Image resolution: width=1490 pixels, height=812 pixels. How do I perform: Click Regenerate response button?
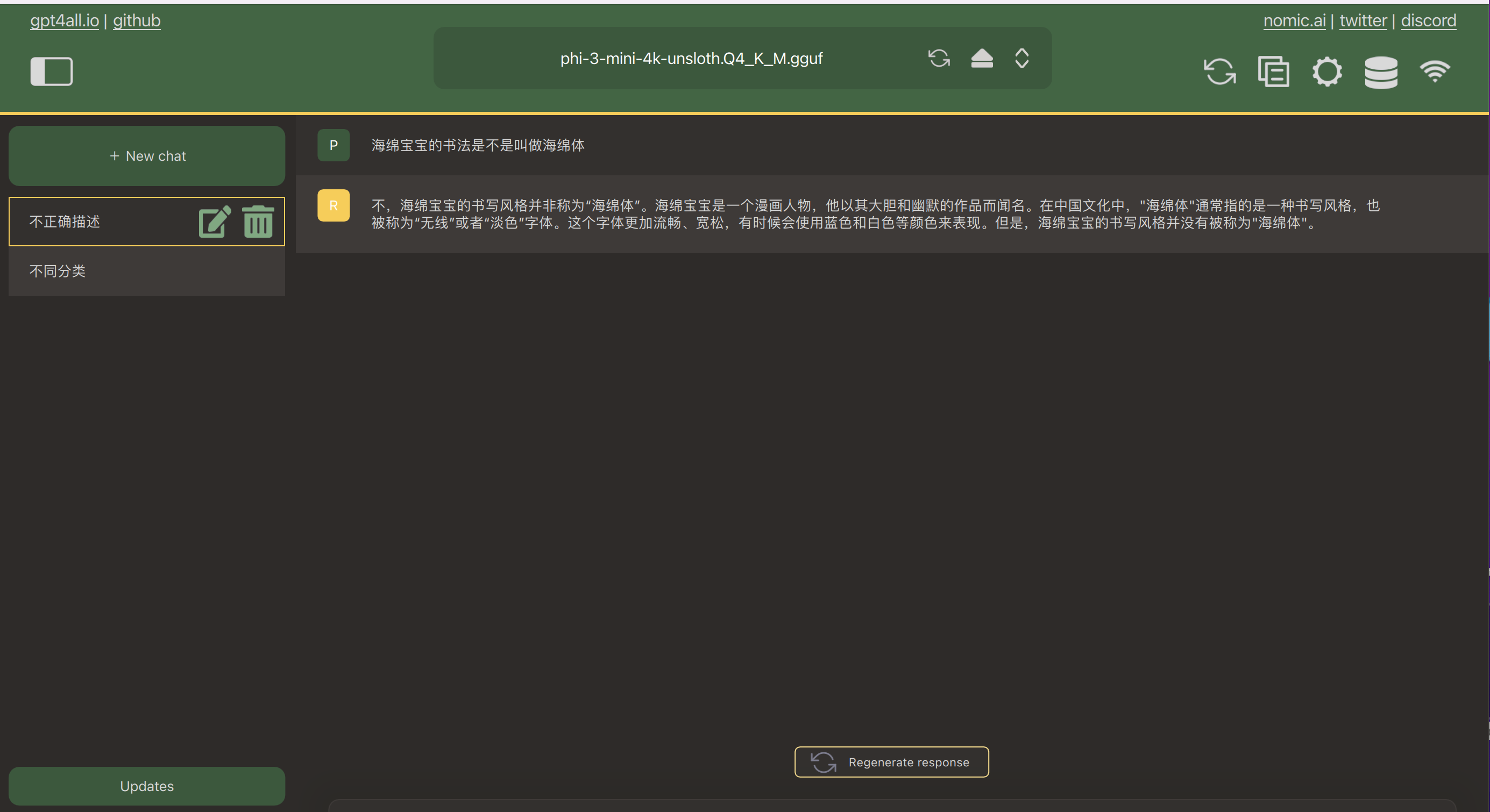point(891,761)
